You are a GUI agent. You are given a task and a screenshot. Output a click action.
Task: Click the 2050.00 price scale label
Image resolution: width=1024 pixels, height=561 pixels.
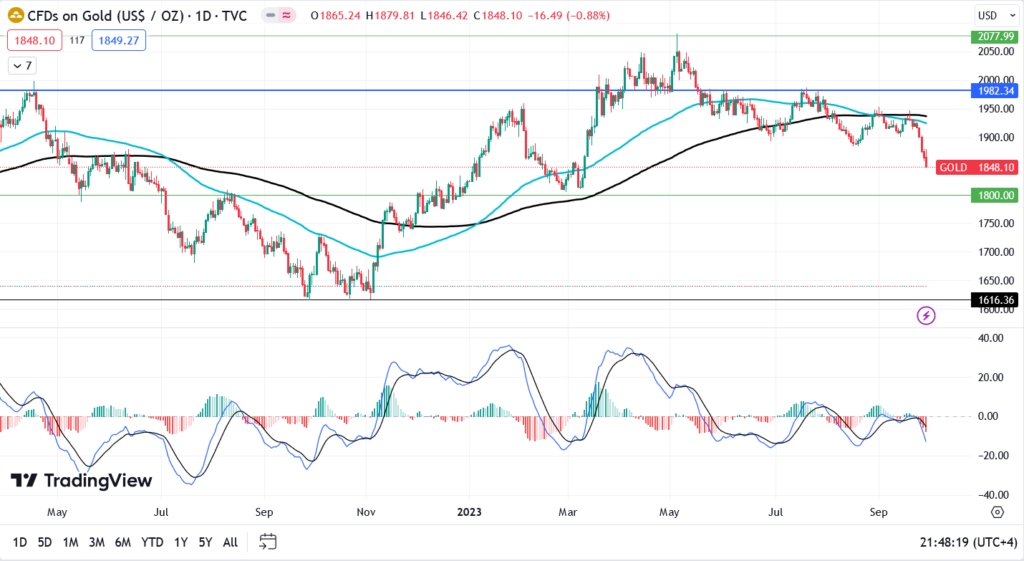coord(996,52)
